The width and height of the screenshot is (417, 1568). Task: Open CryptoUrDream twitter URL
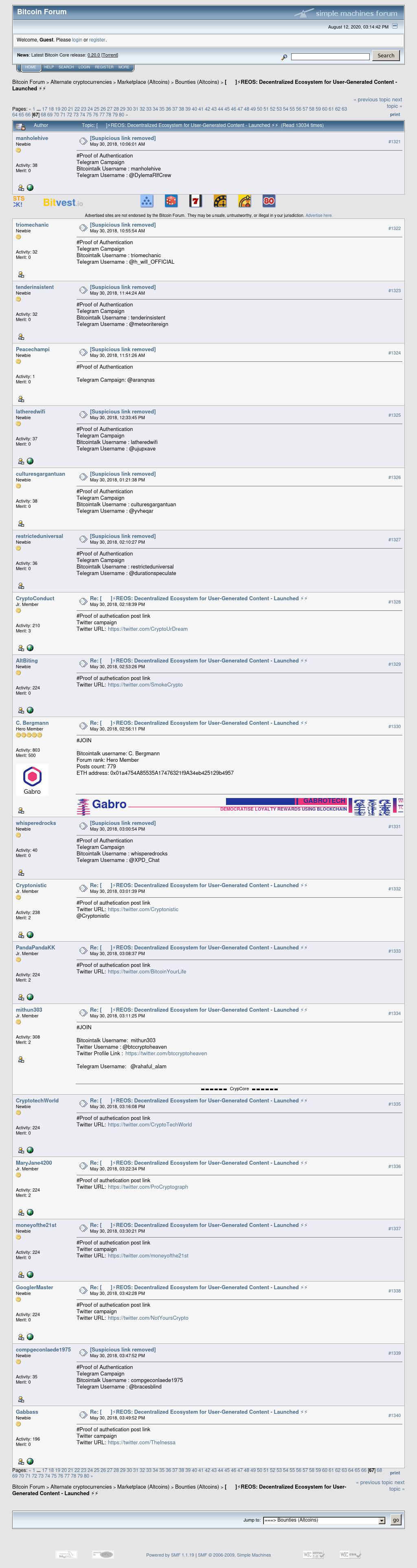click(x=148, y=629)
